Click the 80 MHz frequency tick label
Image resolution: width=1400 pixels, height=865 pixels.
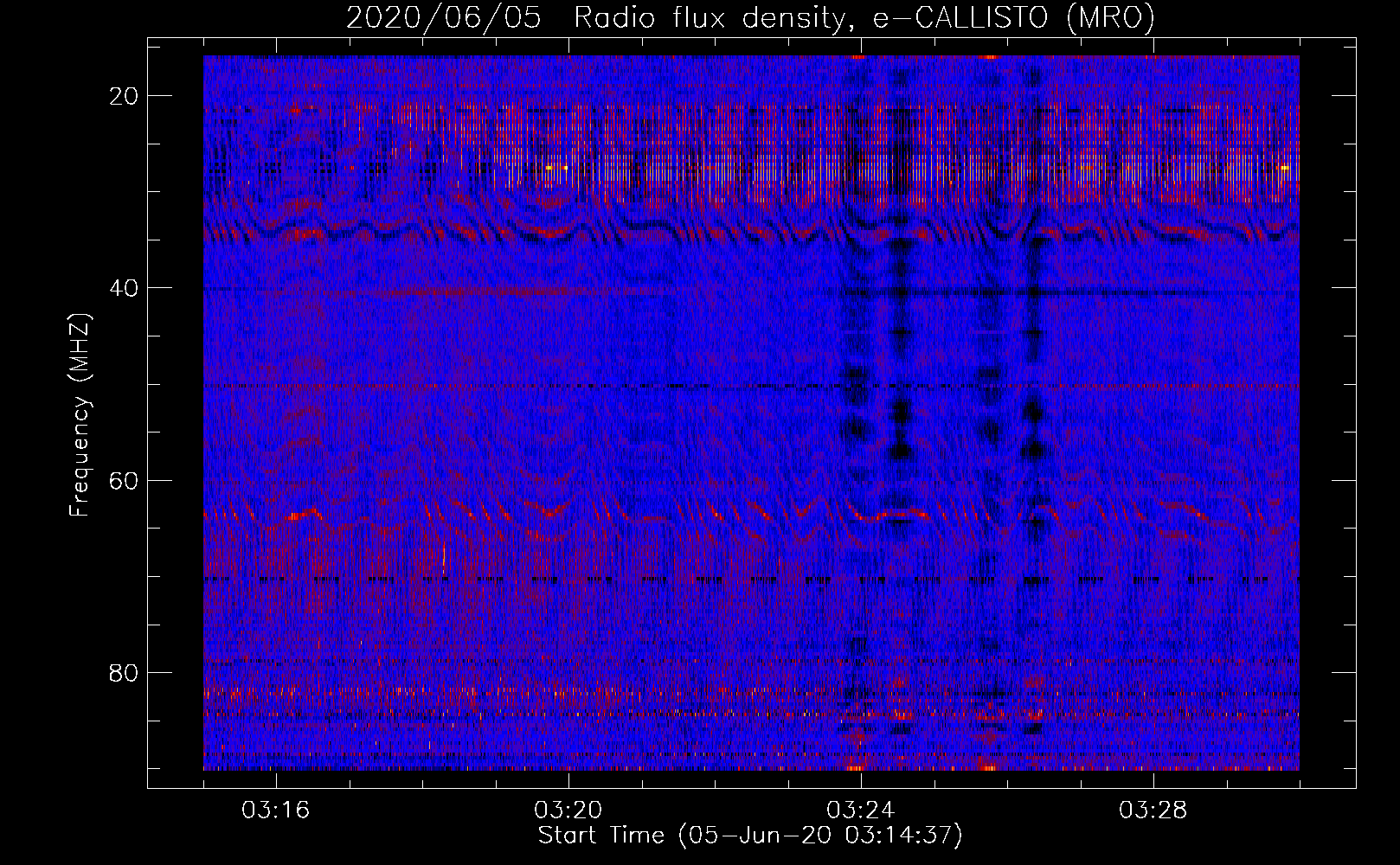124,672
